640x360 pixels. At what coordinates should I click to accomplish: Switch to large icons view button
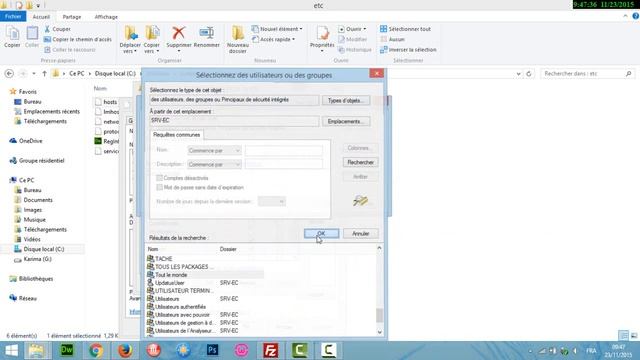634,336
